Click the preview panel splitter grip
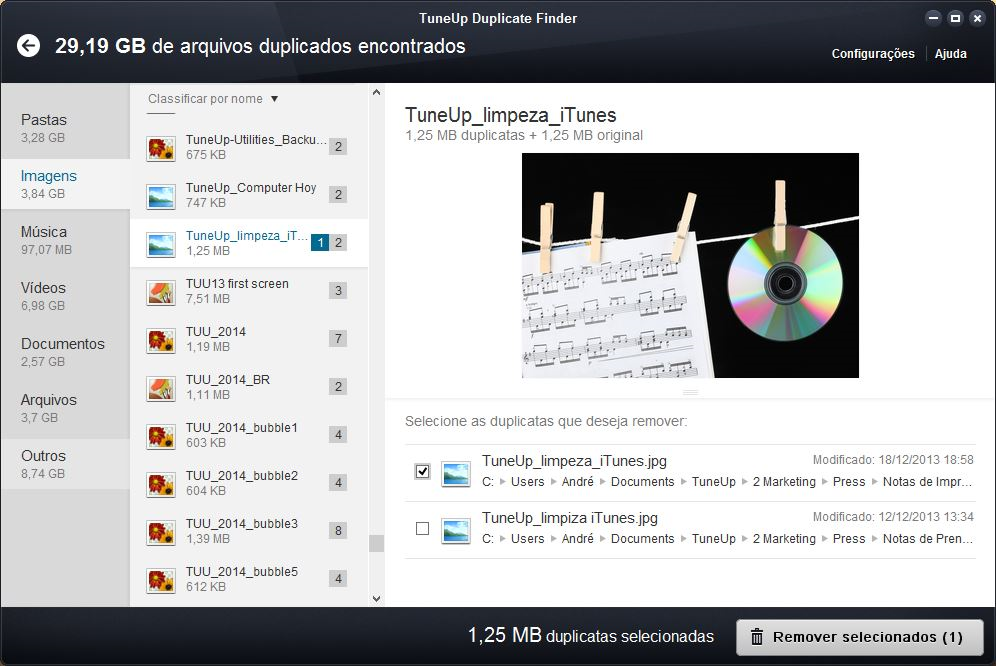 click(x=690, y=393)
